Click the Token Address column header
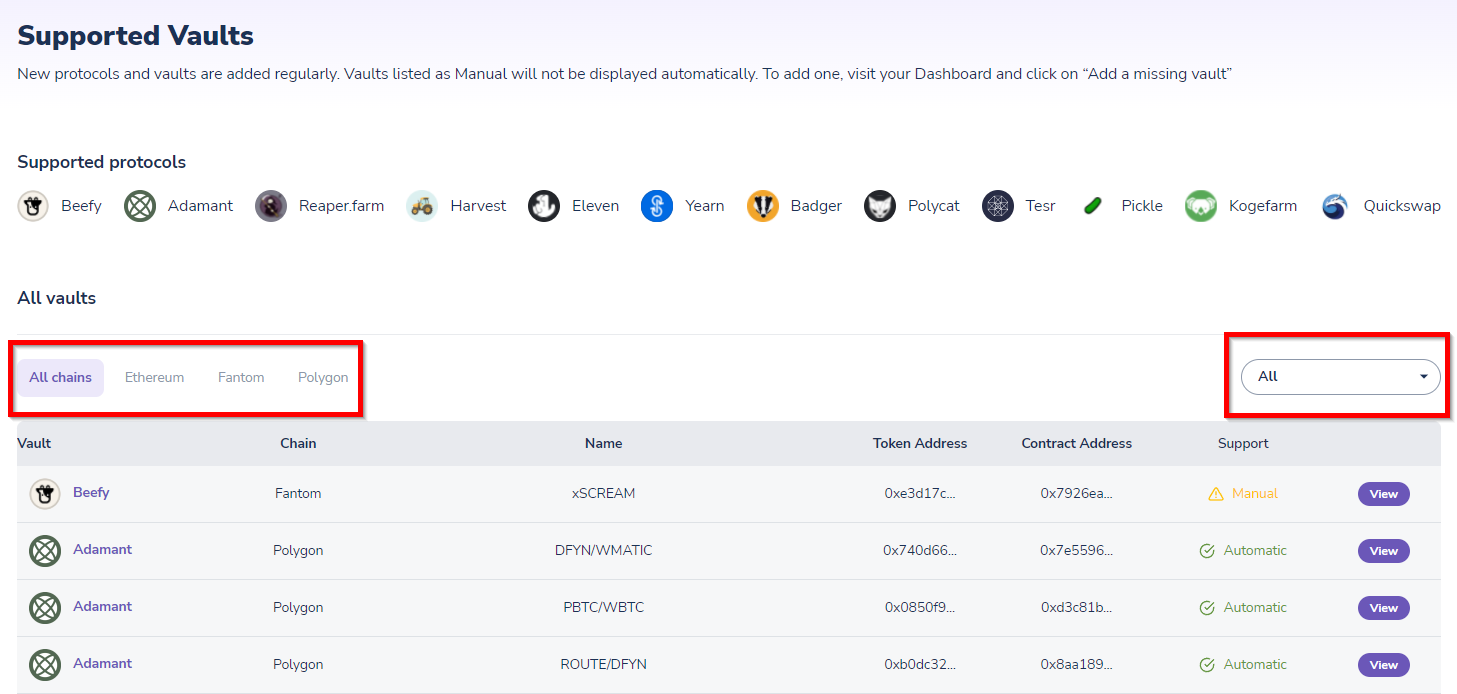The height and width of the screenshot is (694, 1457). point(920,443)
